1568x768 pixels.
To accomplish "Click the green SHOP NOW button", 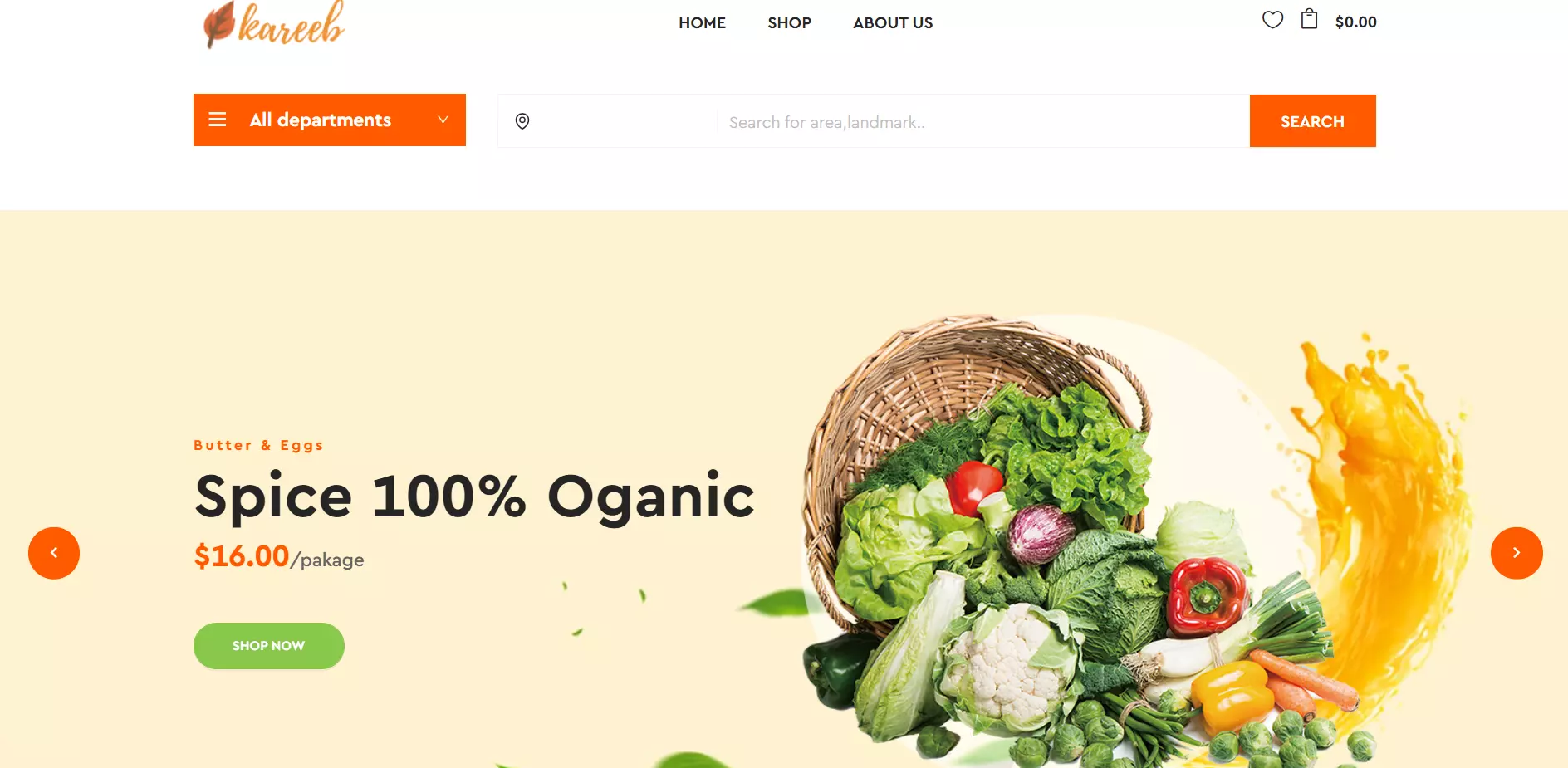I will point(269,646).
